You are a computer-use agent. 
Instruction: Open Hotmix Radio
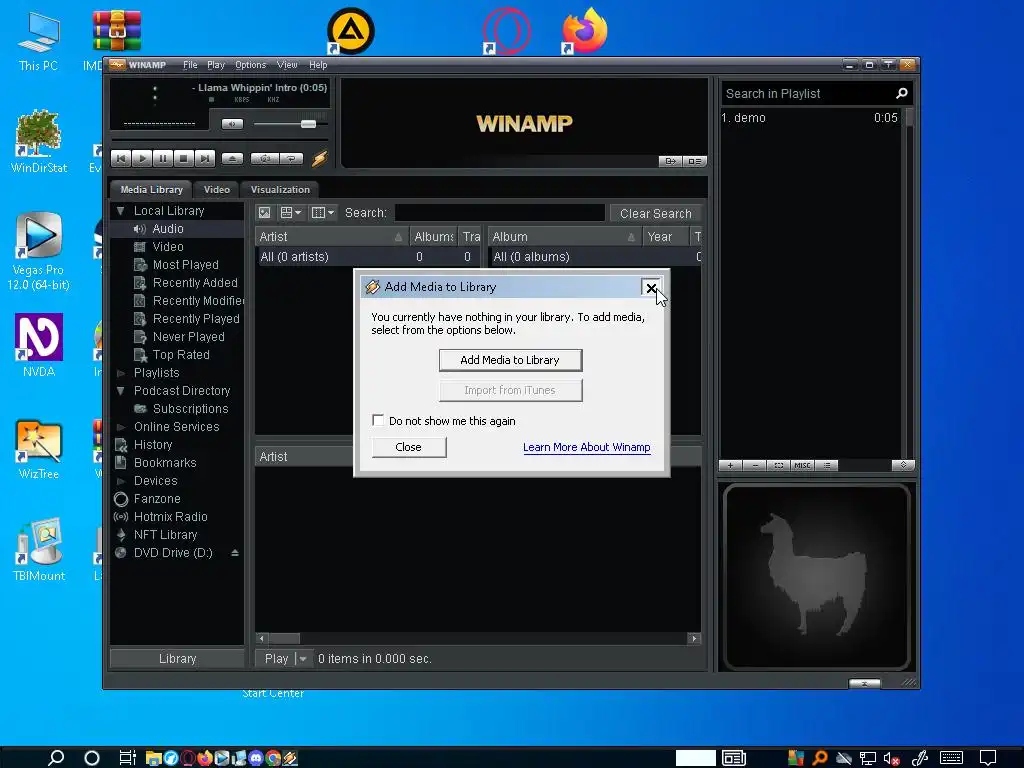[170, 517]
